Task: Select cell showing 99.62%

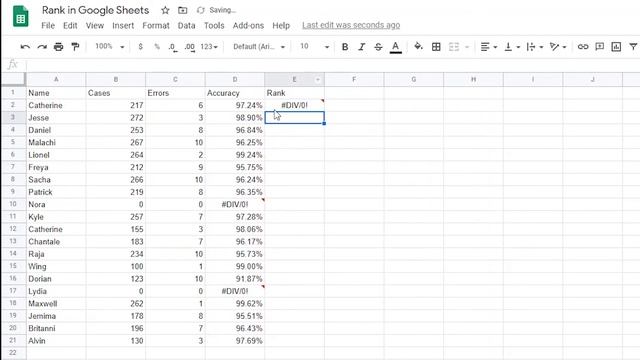Action: (235, 304)
